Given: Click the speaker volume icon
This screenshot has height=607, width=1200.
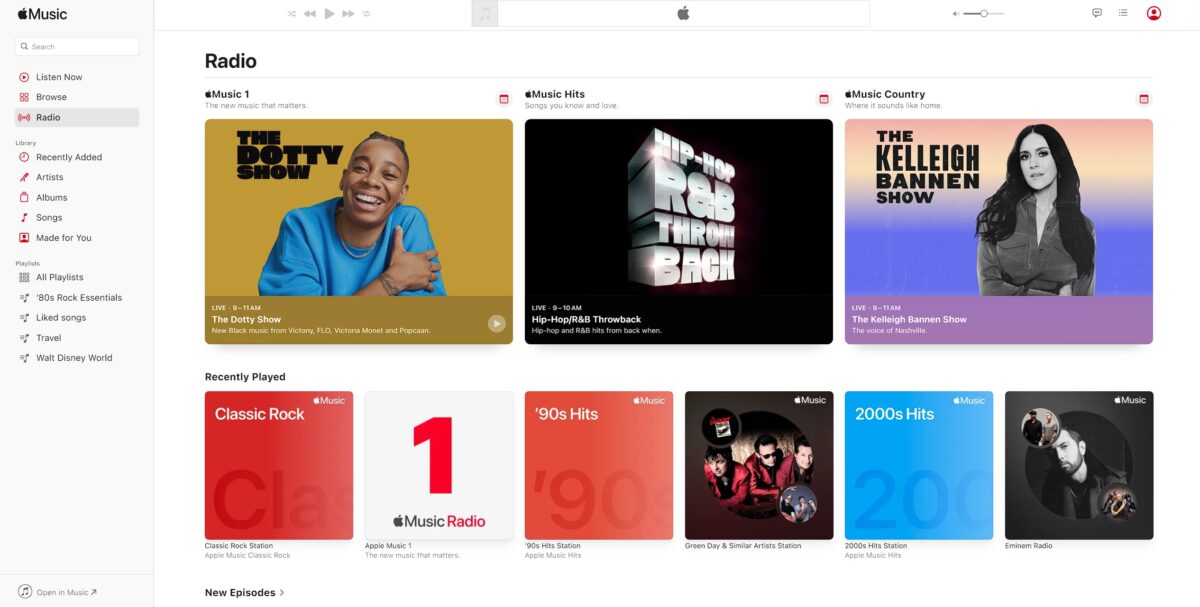Looking at the screenshot, I should click(x=955, y=14).
